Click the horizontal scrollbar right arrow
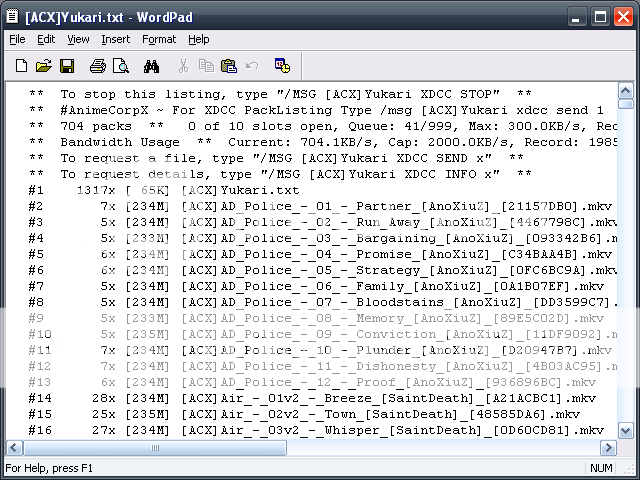The image size is (640, 480). click(x=608, y=447)
